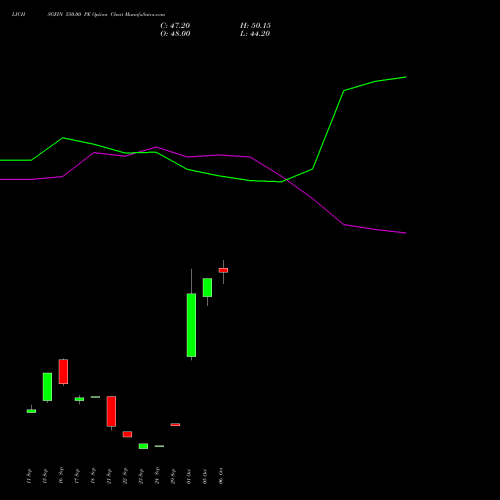500x500 pixels.
Task: Click the closing price value C: 47.20
Action: 175,26
